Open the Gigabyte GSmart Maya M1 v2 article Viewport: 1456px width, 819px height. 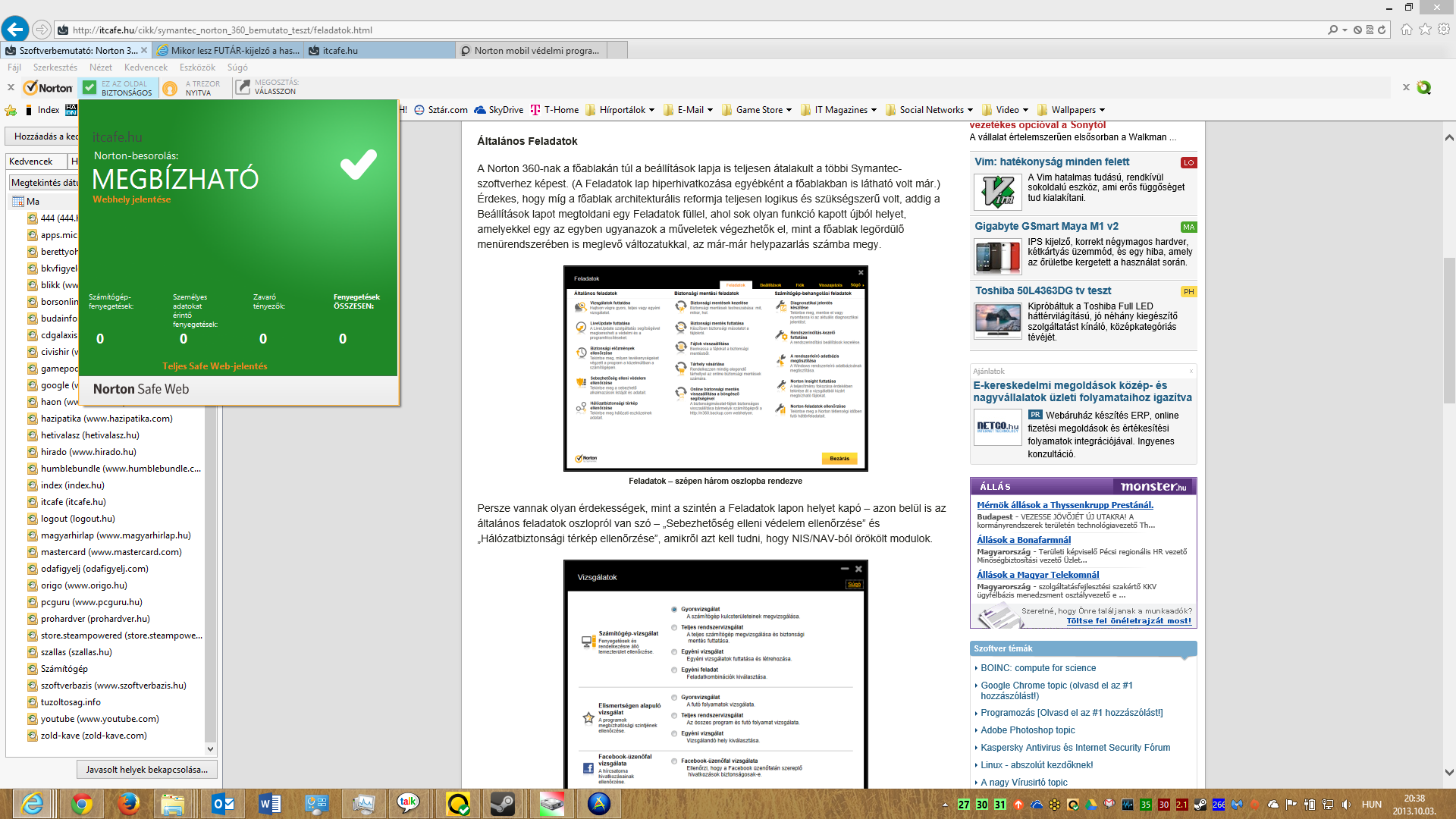tap(1046, 226)
